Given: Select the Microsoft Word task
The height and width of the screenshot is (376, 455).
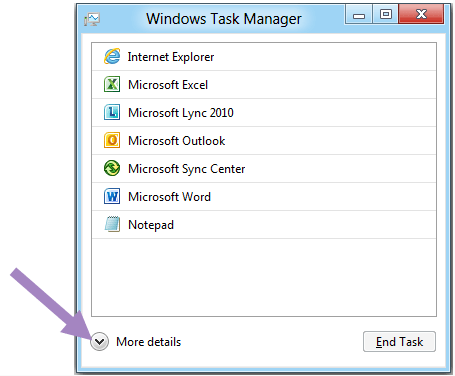Looking at the screenshot, I should (x=264, y=197).
